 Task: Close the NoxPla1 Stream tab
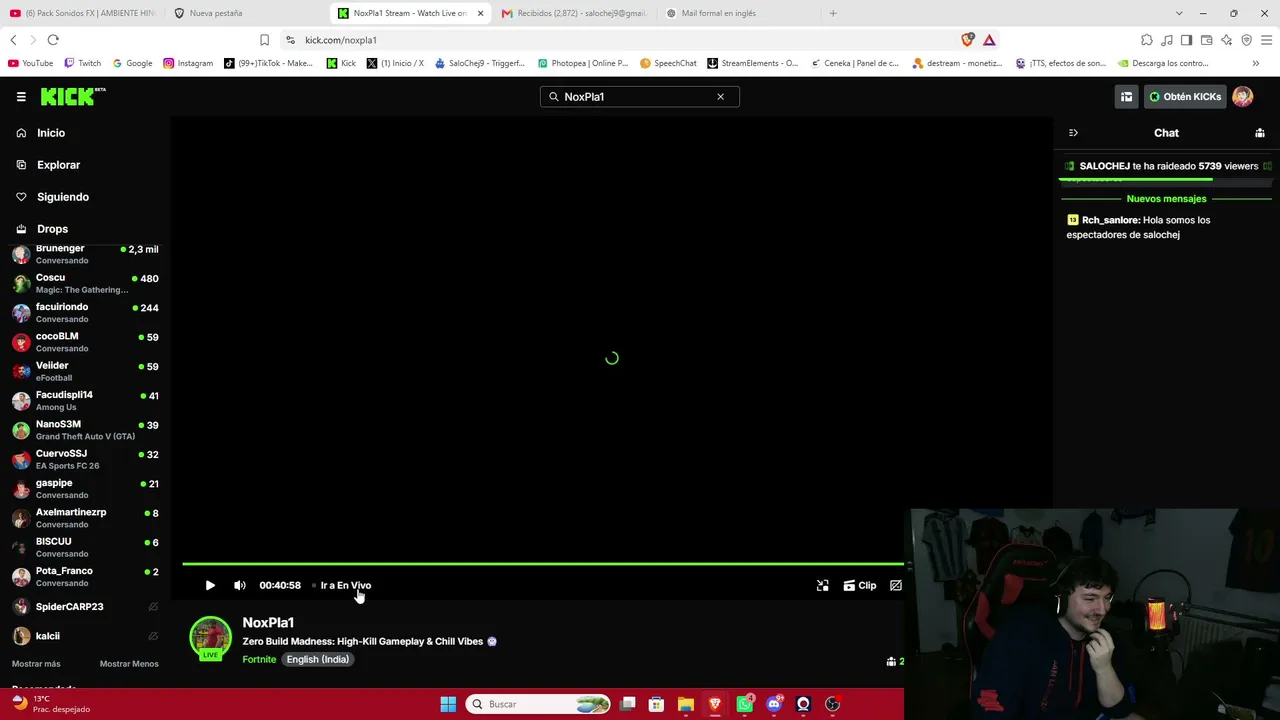[x=481, y=13]
